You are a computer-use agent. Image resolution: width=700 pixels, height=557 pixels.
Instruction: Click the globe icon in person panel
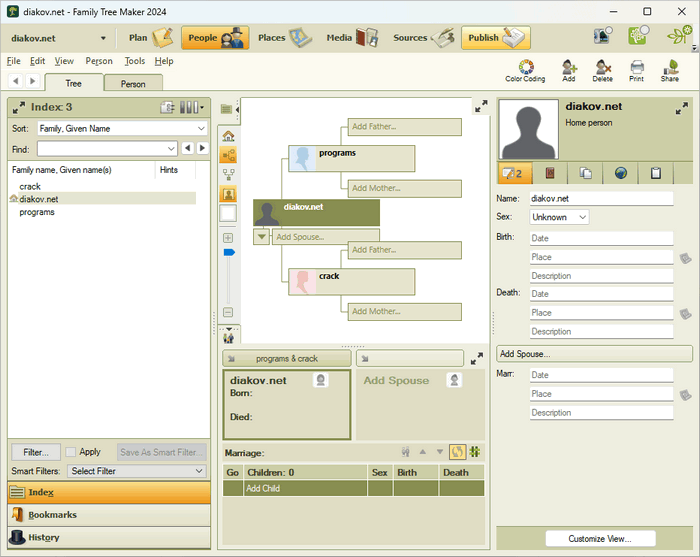tap(621, 173)
